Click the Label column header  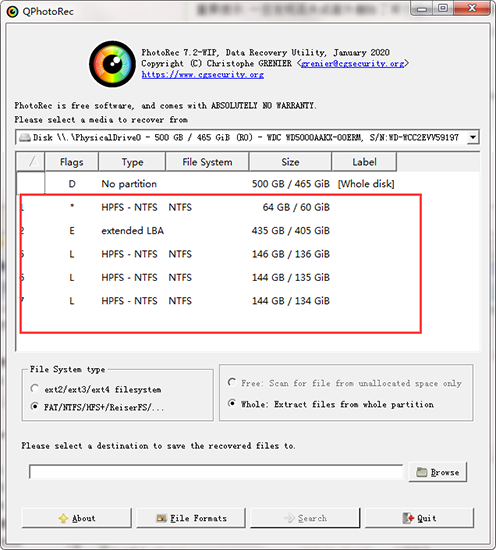tap(364, 162)
